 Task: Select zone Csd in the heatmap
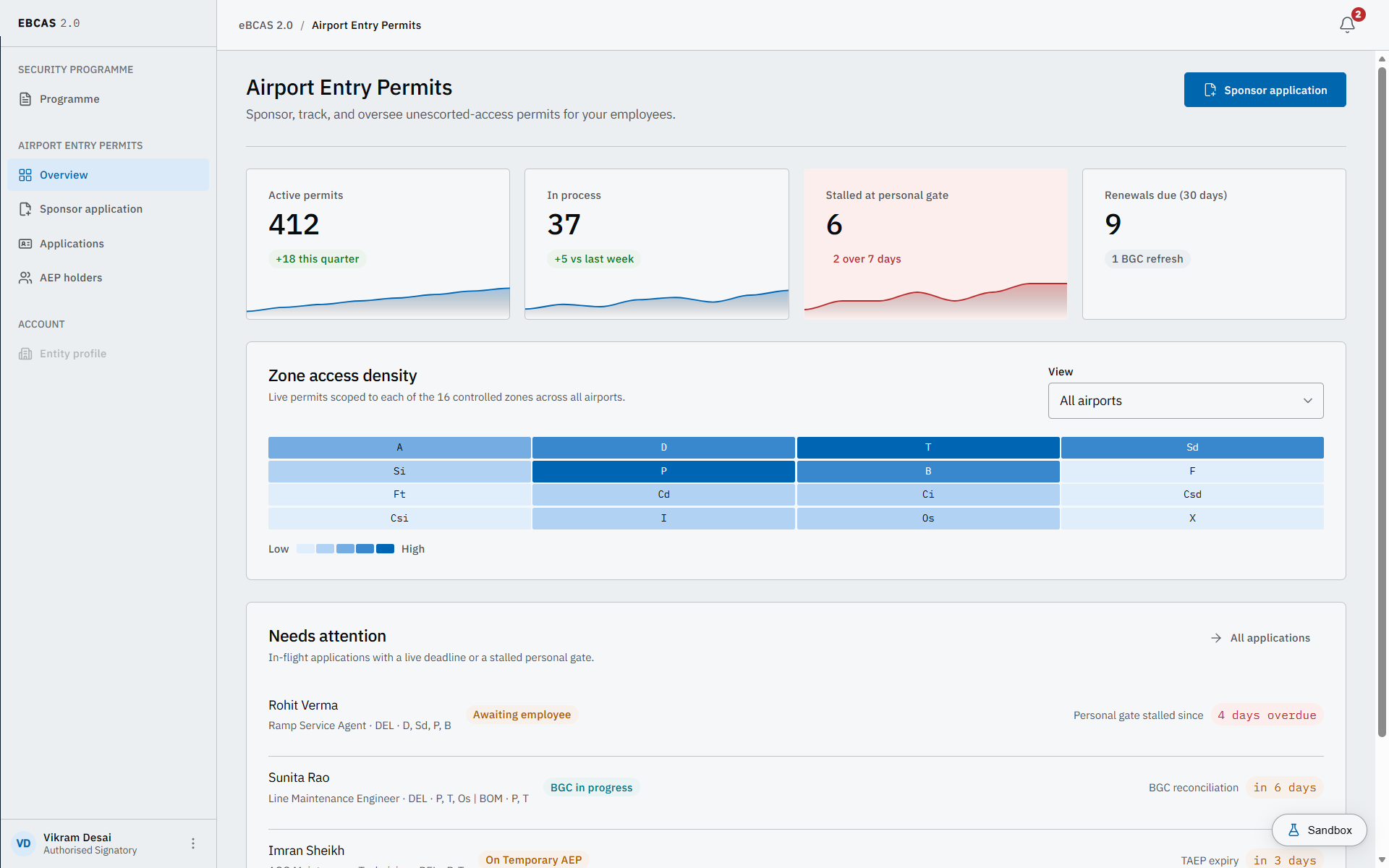[x=1192, y=495]
